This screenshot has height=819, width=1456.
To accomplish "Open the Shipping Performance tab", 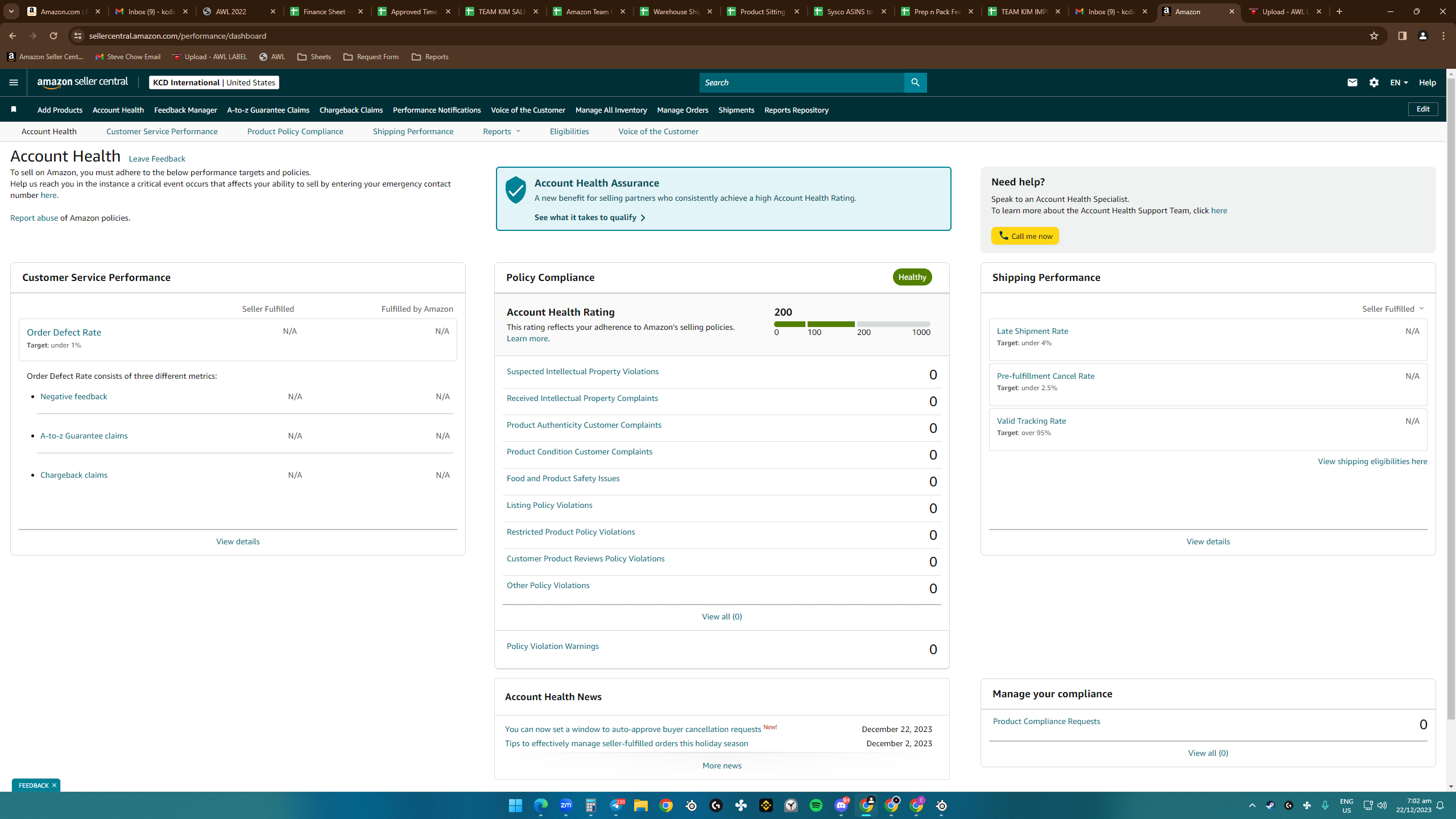I will coord(413,131).
